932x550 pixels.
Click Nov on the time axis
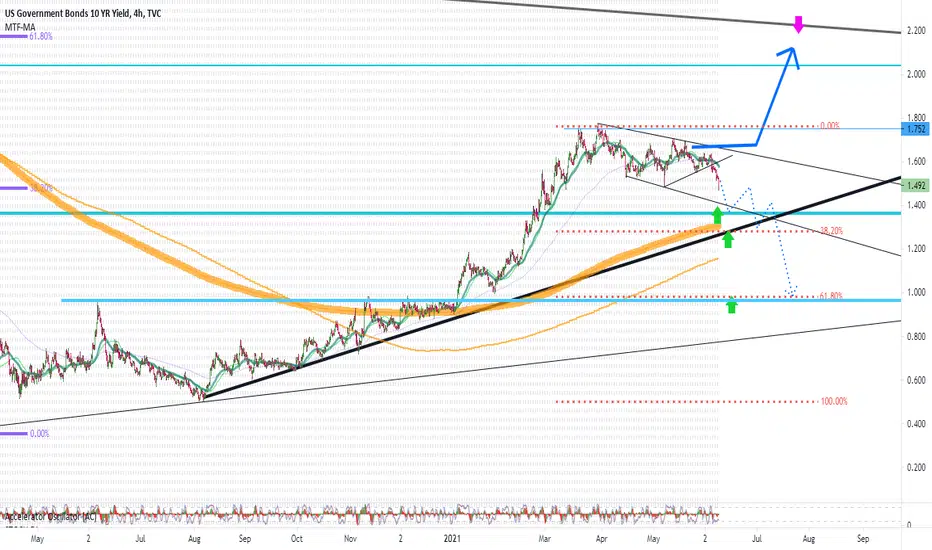[x=350, y=539]
